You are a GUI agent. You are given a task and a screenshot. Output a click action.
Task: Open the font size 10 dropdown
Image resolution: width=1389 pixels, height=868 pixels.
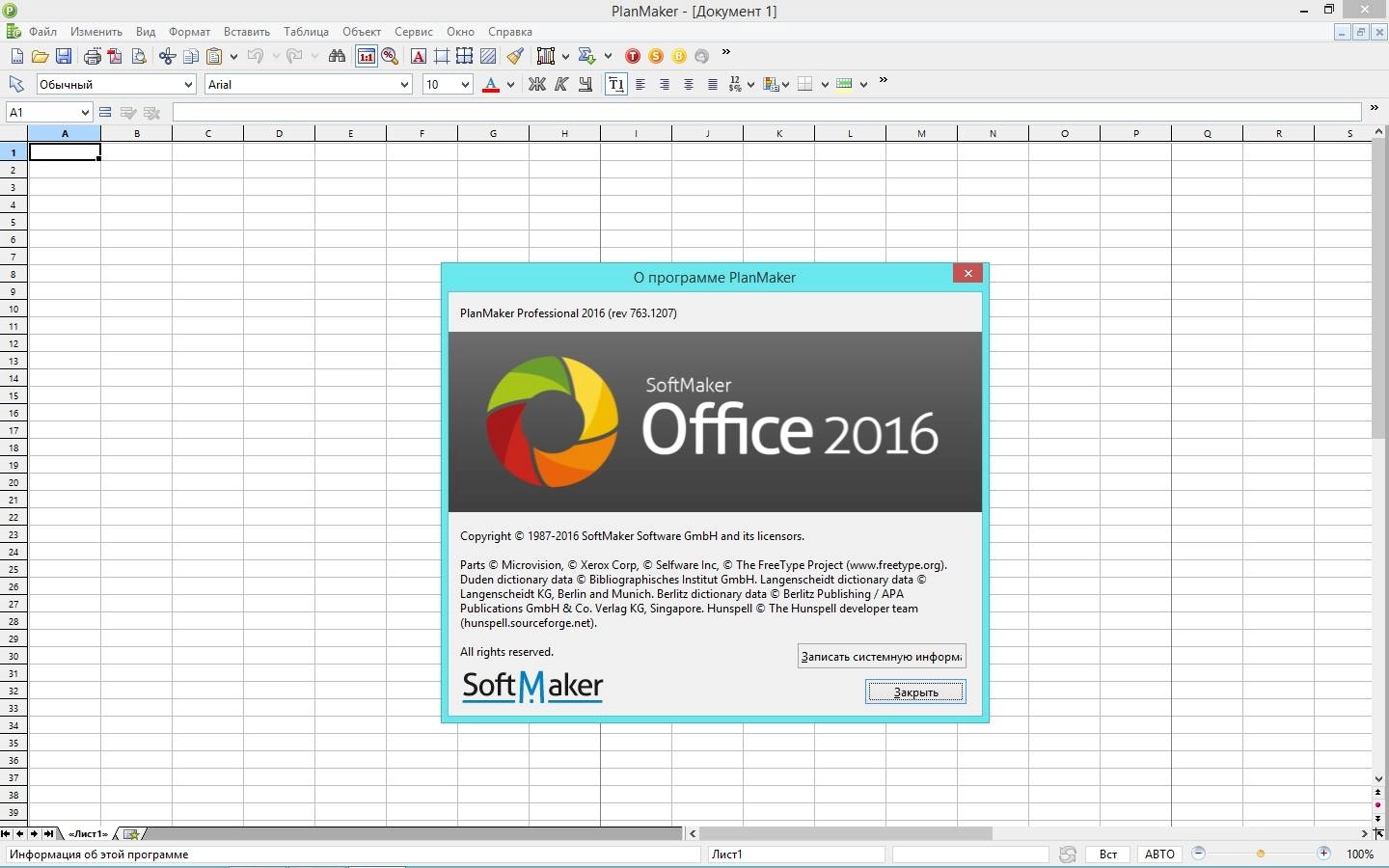(x=465, y=84)
